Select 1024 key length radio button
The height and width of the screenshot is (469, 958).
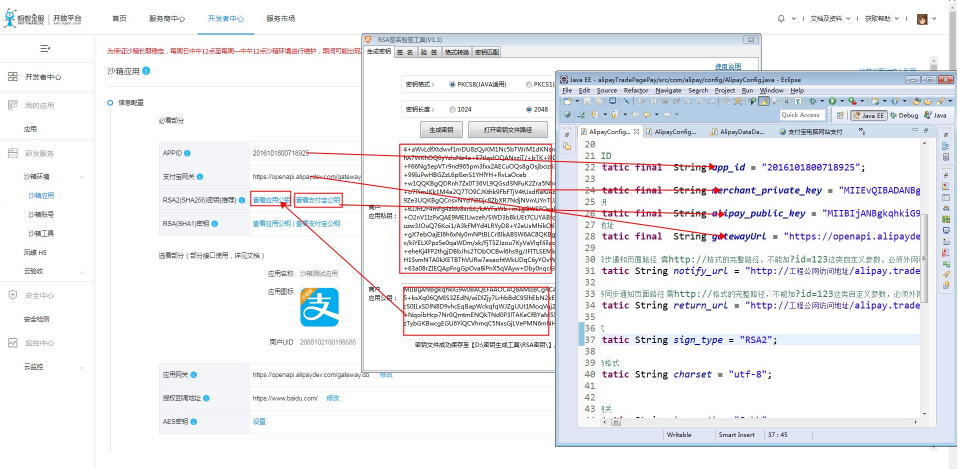click(452, 110)
